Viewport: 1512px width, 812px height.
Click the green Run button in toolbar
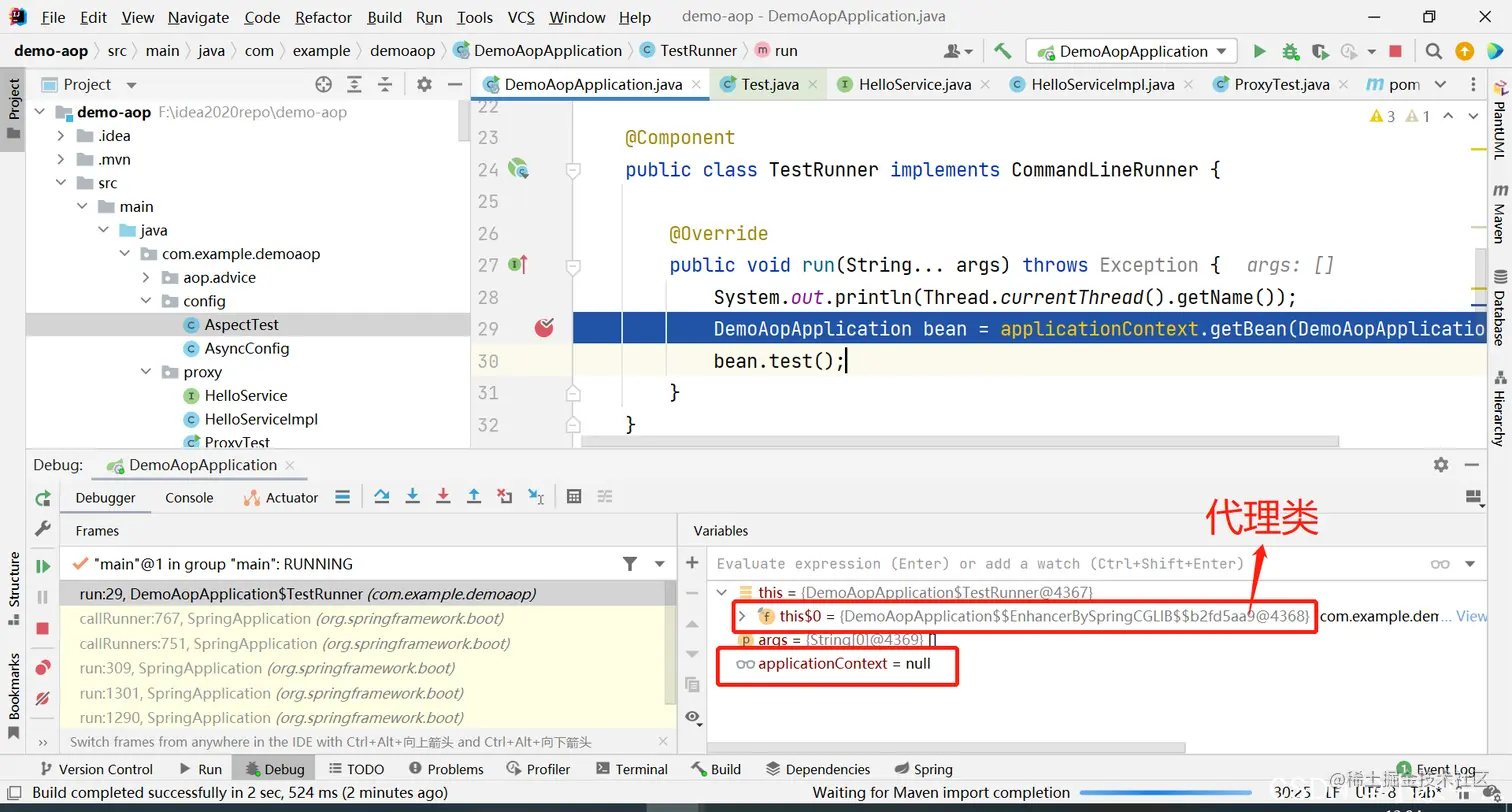(1259, 51)
